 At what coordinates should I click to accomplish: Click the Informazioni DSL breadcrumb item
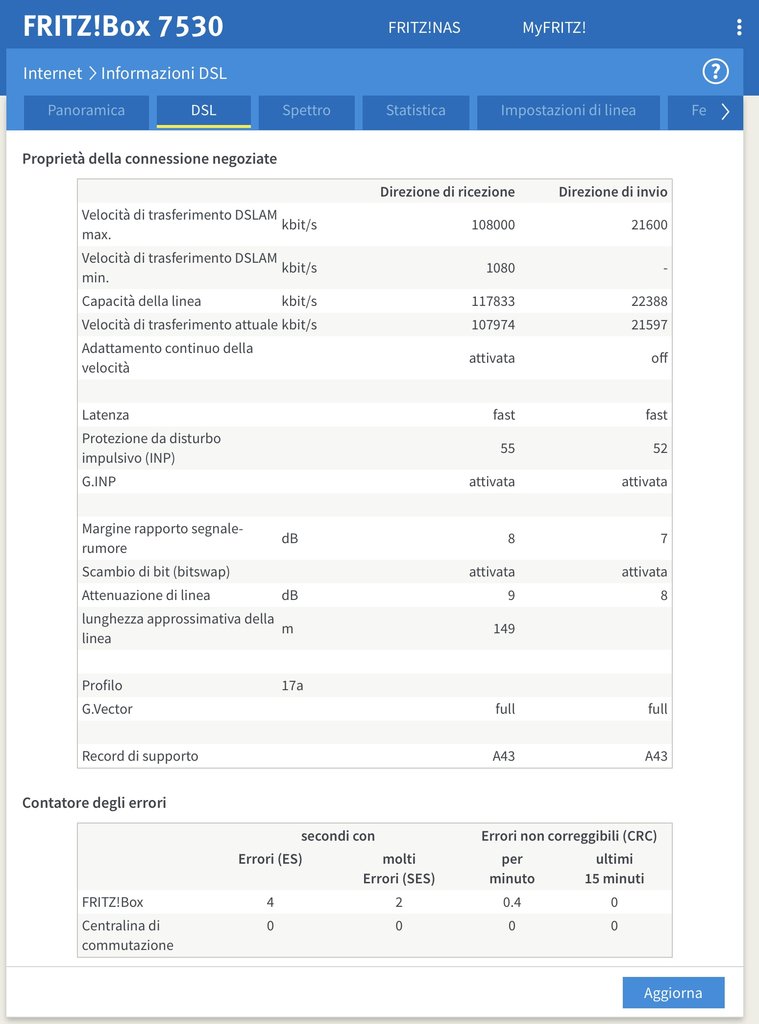click(164, 73)
